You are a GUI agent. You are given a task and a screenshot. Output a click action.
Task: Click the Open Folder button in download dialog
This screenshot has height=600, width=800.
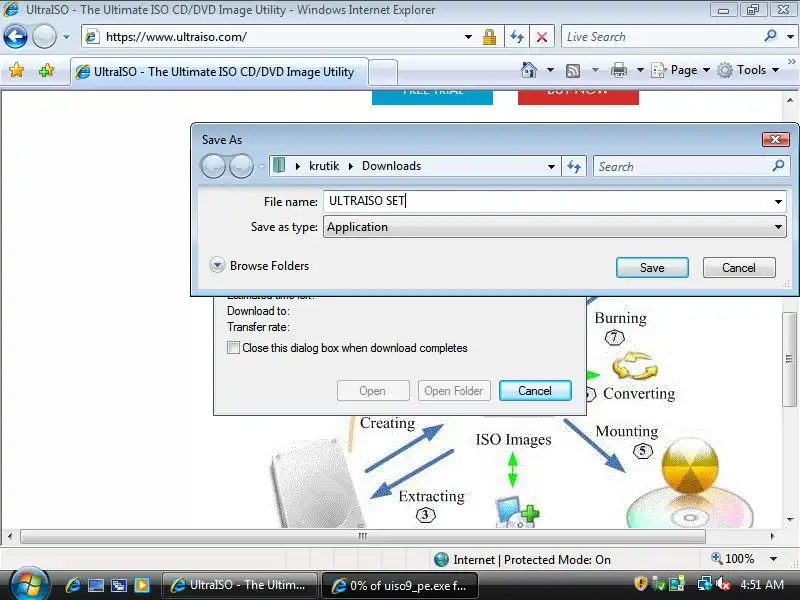[454, 390]
